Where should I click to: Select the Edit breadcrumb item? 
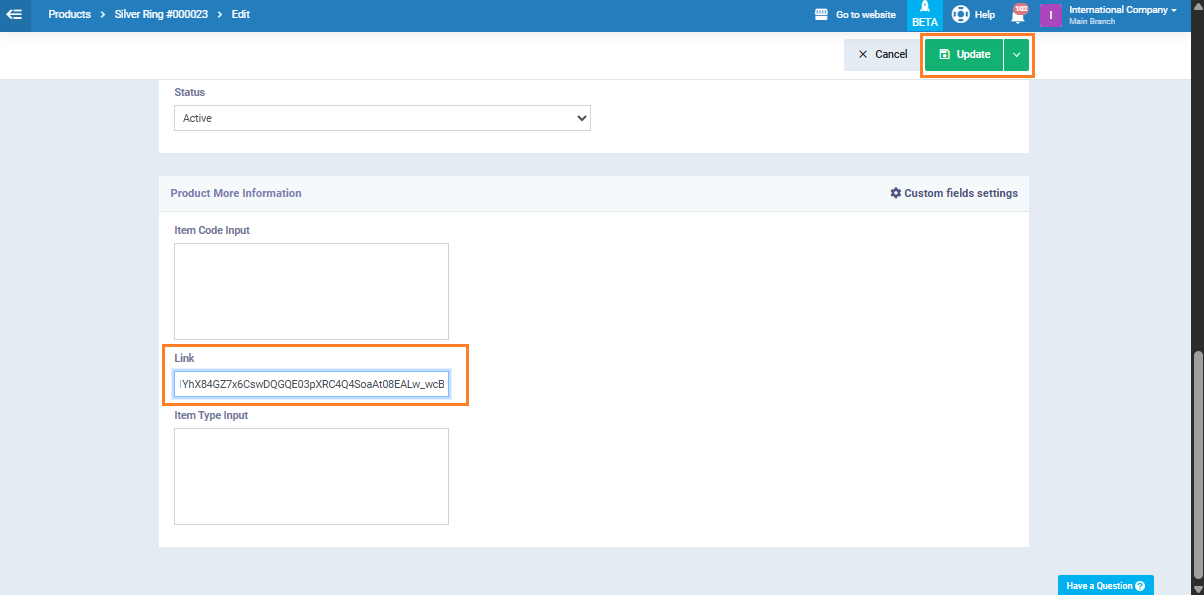[x=241, y=15]
